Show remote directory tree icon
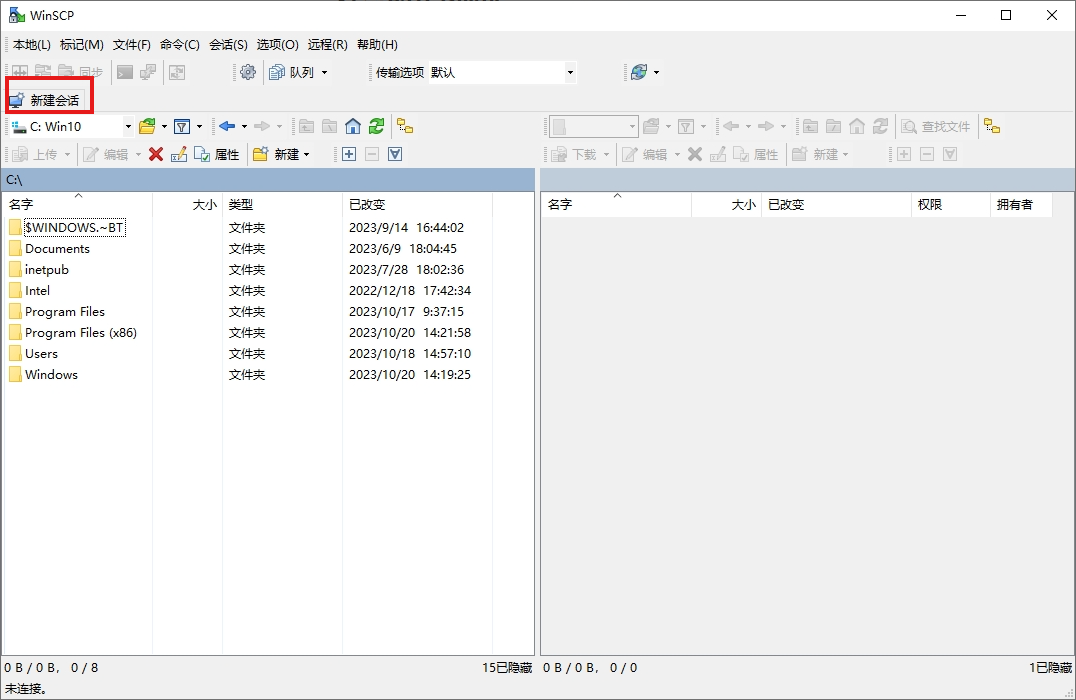Image resolution: width=1076 pixels, height=700 pixels. point(992,126)
